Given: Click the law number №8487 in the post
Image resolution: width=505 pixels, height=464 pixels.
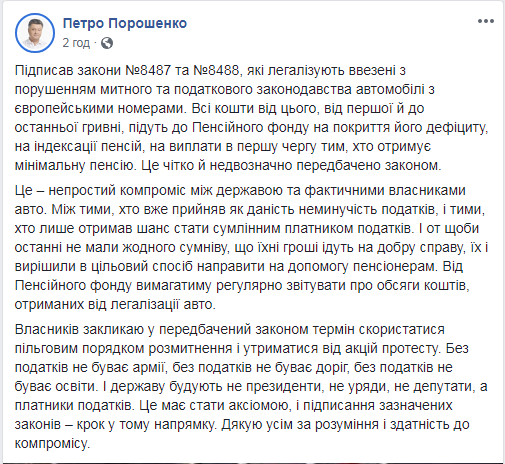Looking at the screenshot, I should (x=148, y=70).
